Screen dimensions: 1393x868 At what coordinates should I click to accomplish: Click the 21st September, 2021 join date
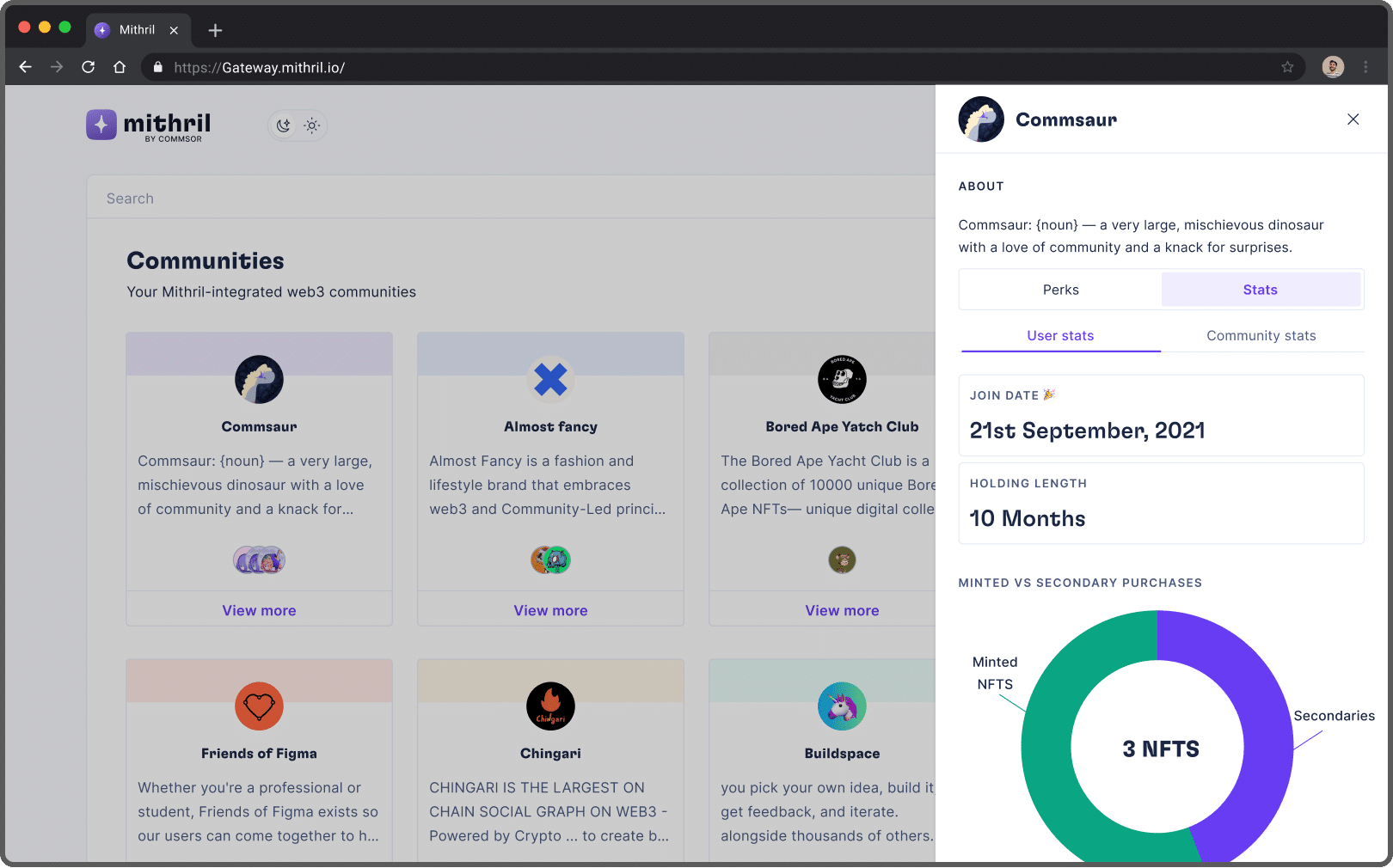pos(1087,431)
